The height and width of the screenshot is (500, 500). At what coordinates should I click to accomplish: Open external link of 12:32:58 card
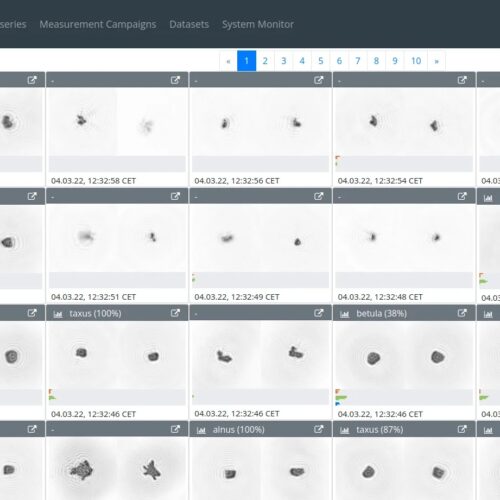[175, 80]
